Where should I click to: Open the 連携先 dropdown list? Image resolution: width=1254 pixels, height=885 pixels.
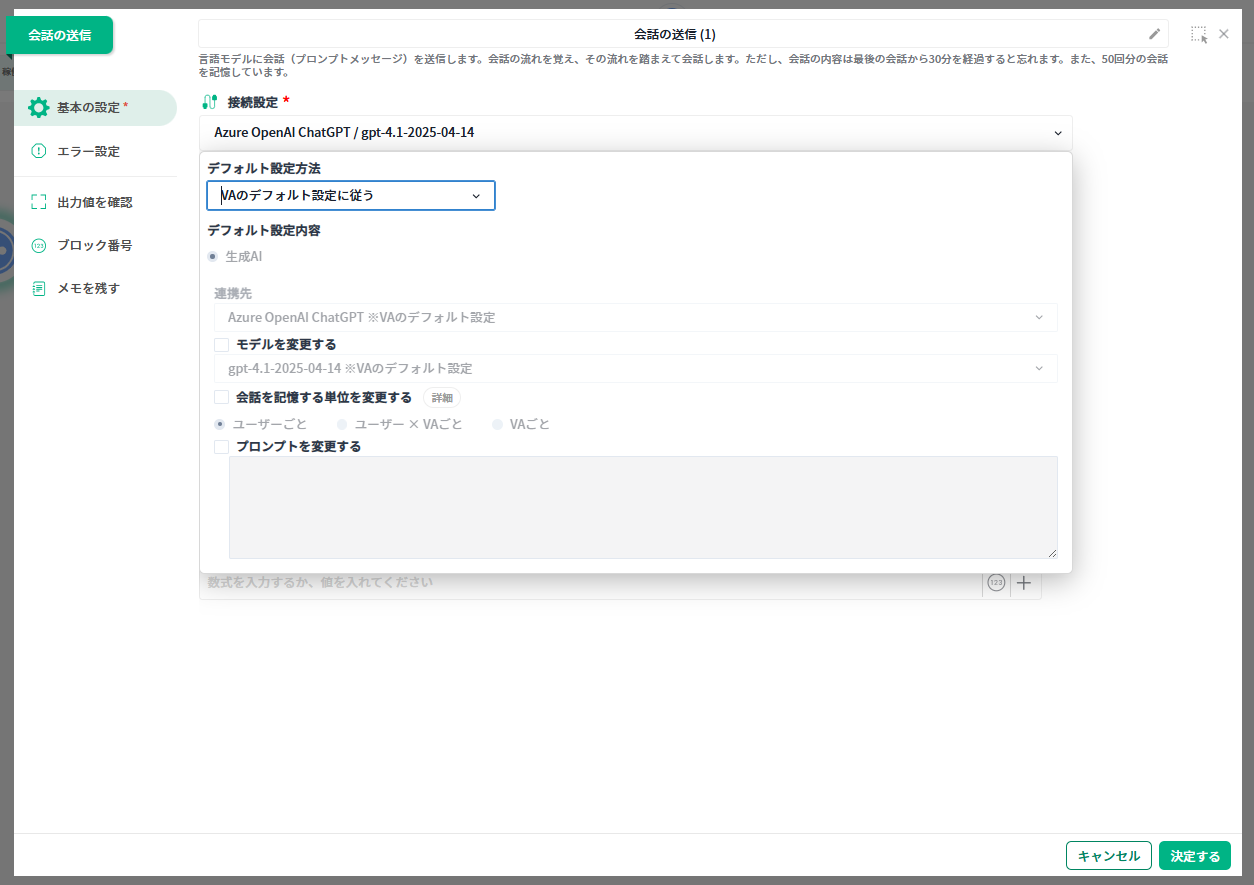pos(635,318)
